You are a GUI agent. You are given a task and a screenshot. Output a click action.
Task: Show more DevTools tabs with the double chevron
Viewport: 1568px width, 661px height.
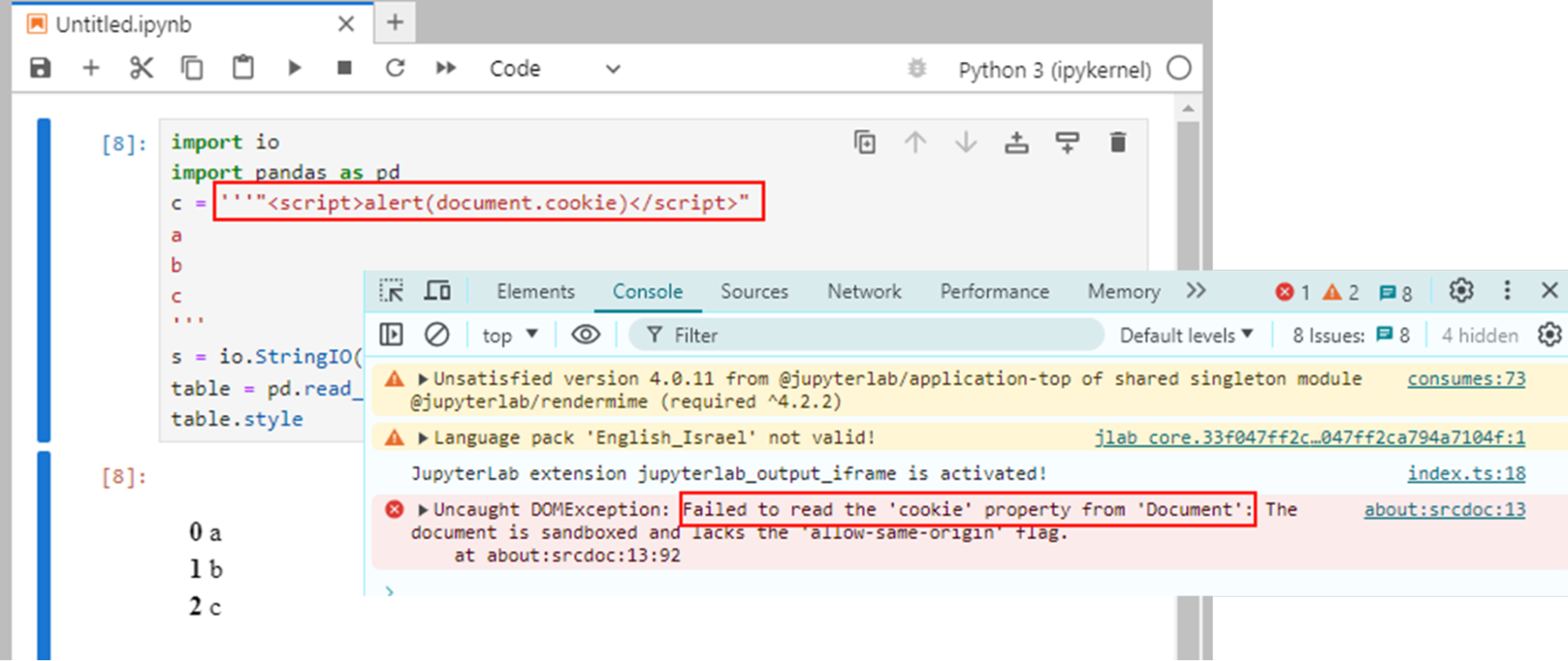[1196, 291]
